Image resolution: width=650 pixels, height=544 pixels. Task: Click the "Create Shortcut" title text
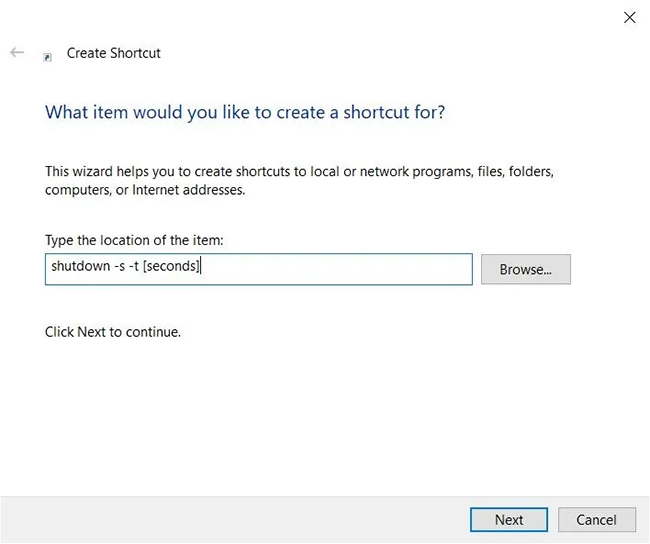(113, 53)
